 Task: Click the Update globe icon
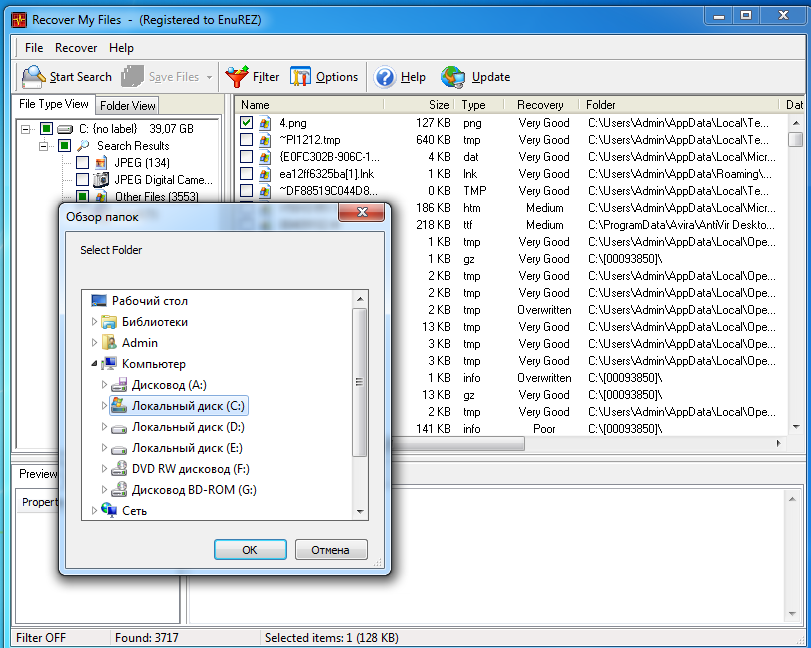(x=453, y=77)
